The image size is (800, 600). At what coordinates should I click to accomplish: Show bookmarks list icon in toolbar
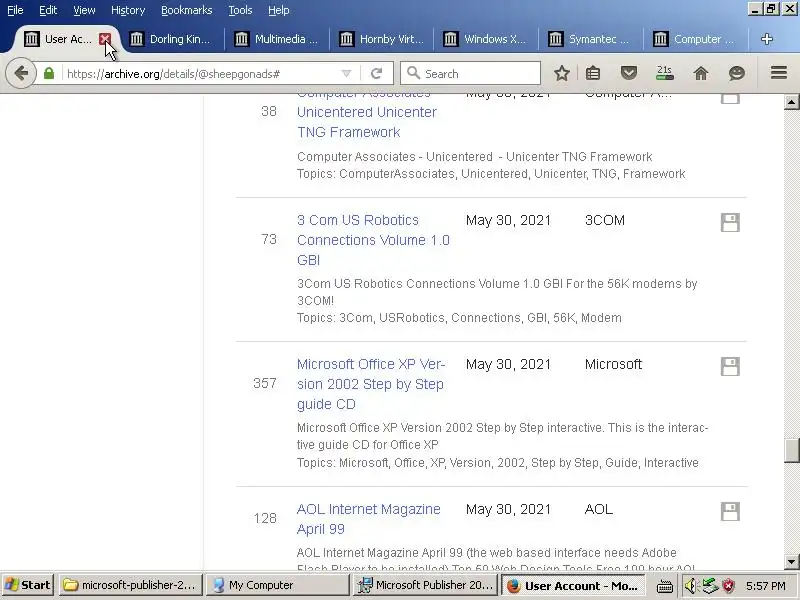[x=593, y=73]
